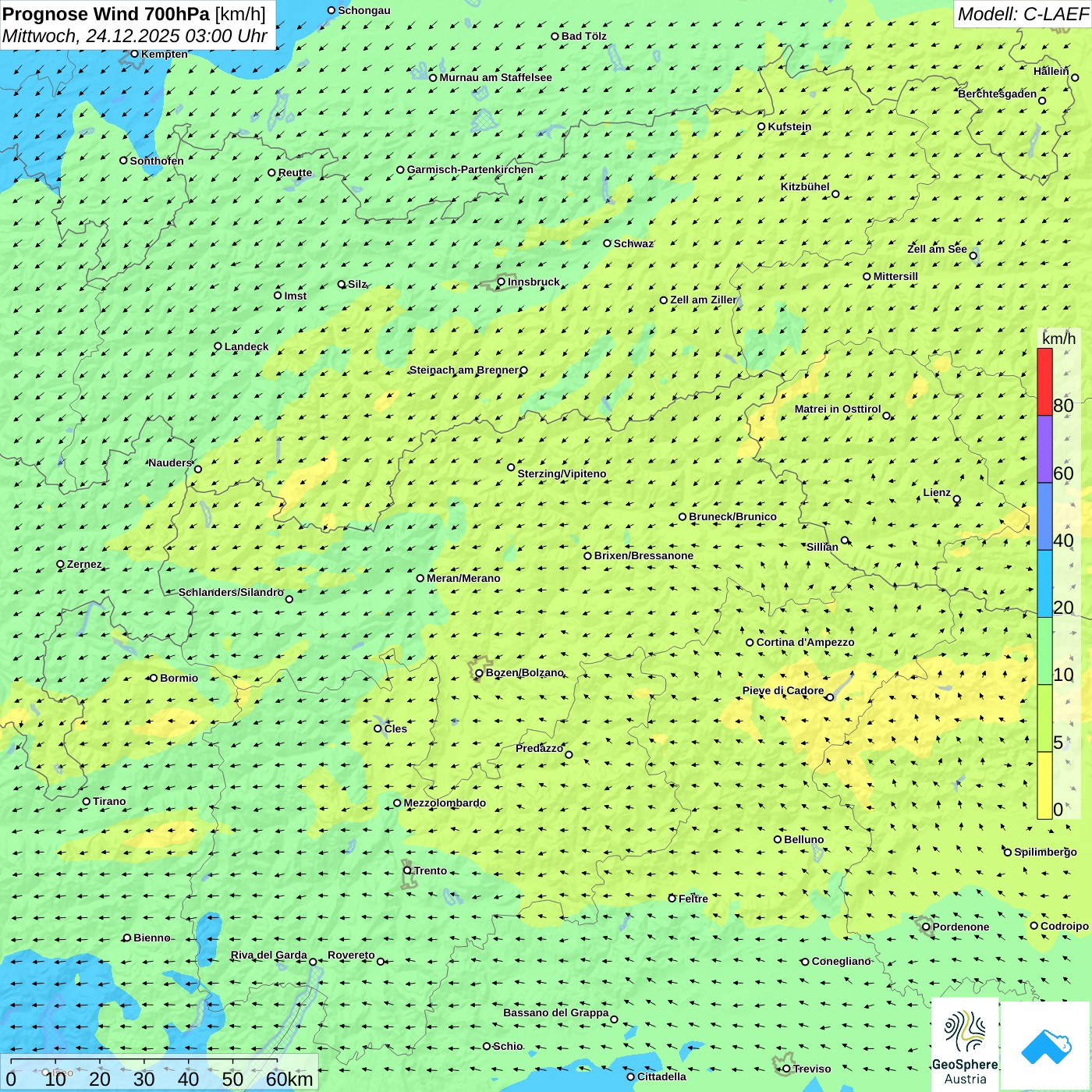Click the Nauders location marker

[x=198, y=469]
